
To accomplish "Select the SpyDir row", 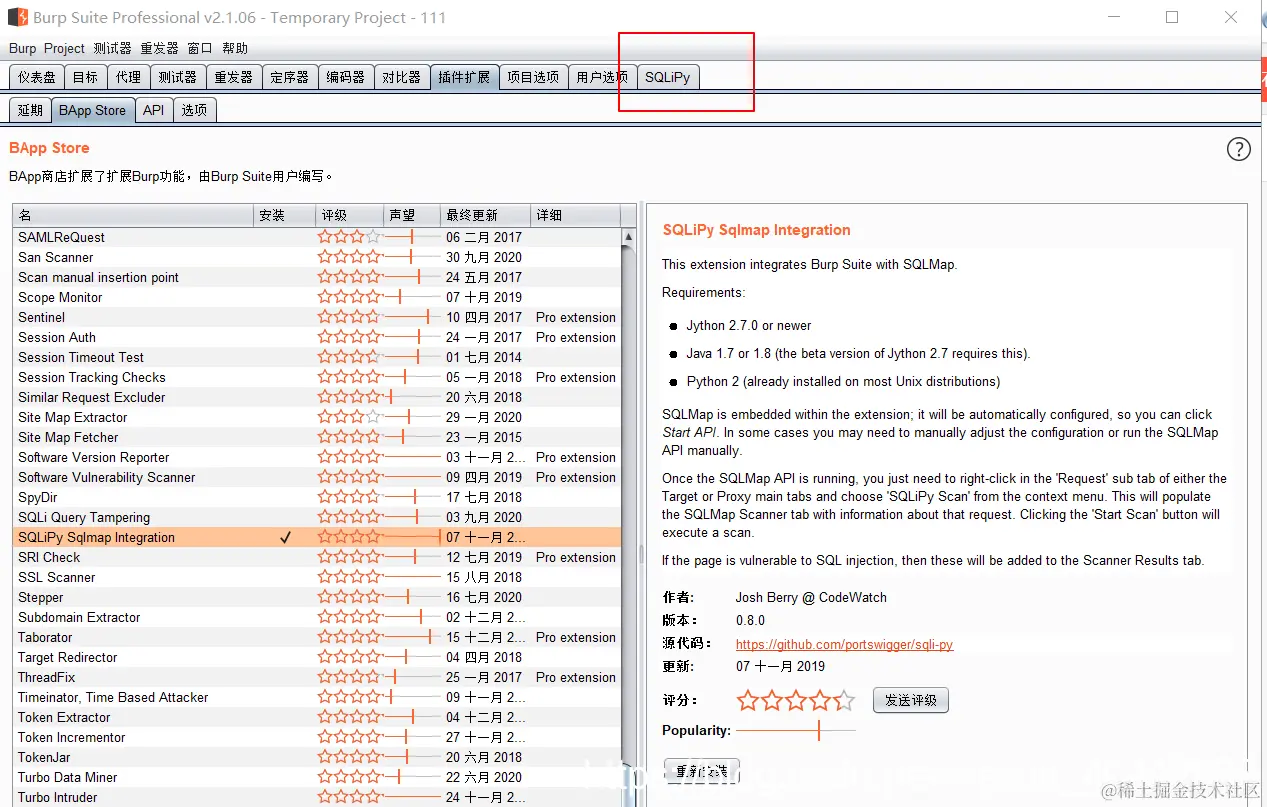I will [318, 497].
